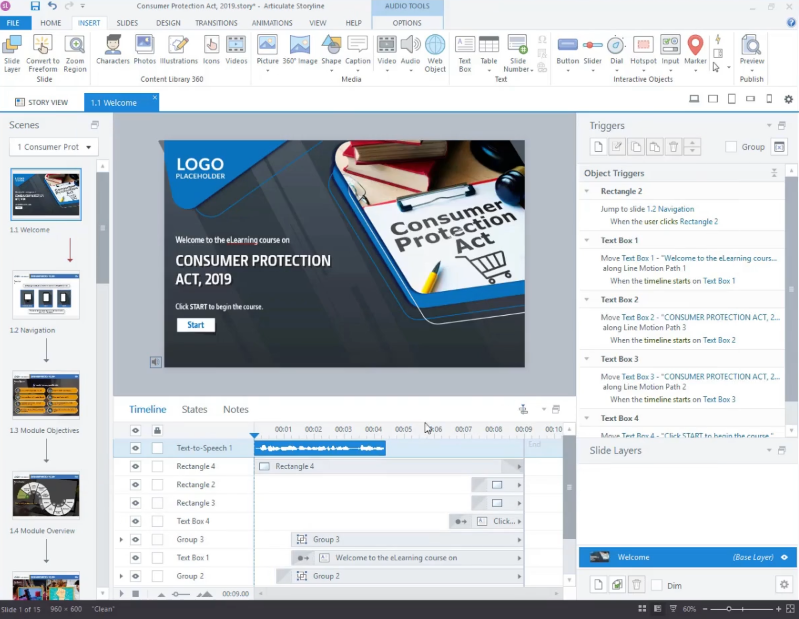Switch to the DESIGN ribbon tab
Viewport: 799px width, 619px height.
[x=168, y=23]
